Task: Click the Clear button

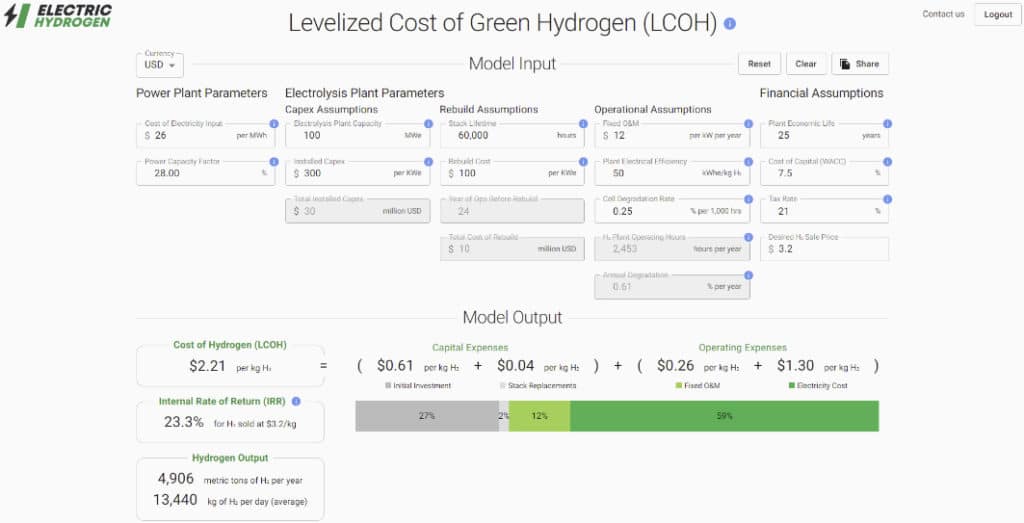Action: [806, 64]
